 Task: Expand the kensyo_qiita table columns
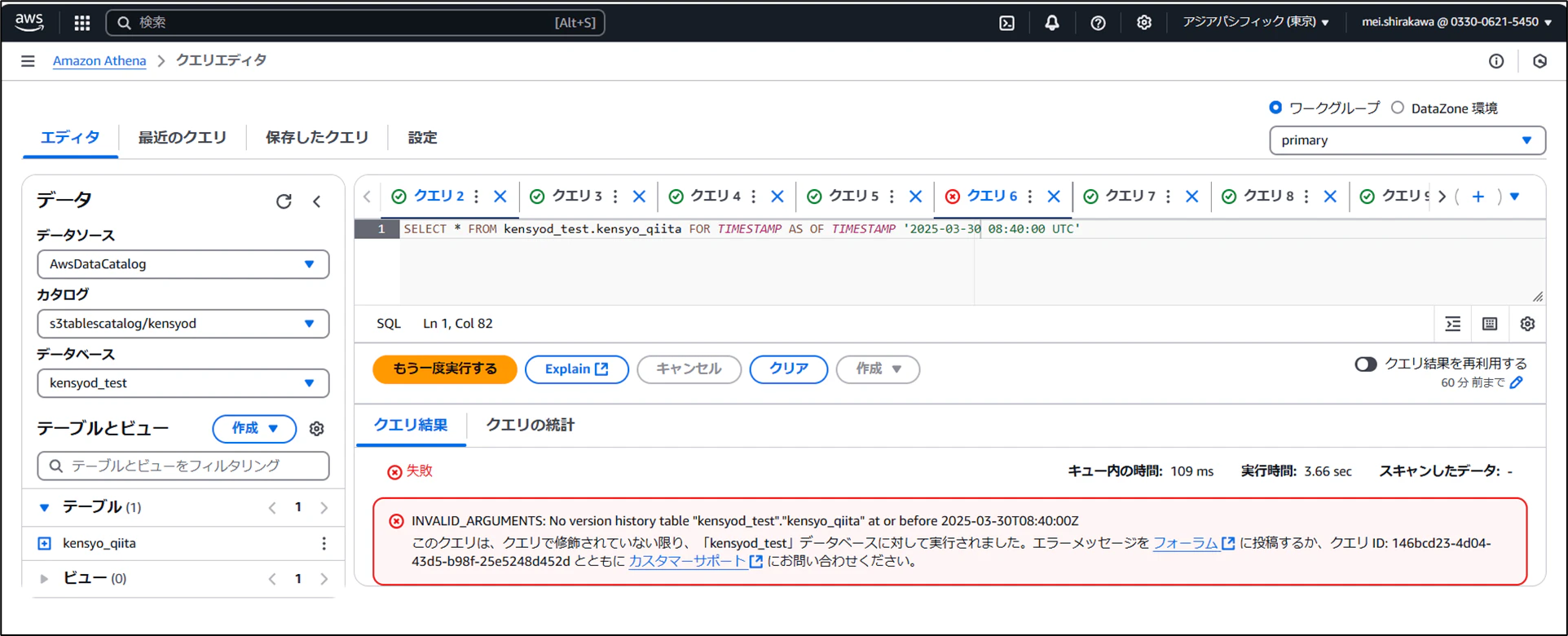pos(45,543)
